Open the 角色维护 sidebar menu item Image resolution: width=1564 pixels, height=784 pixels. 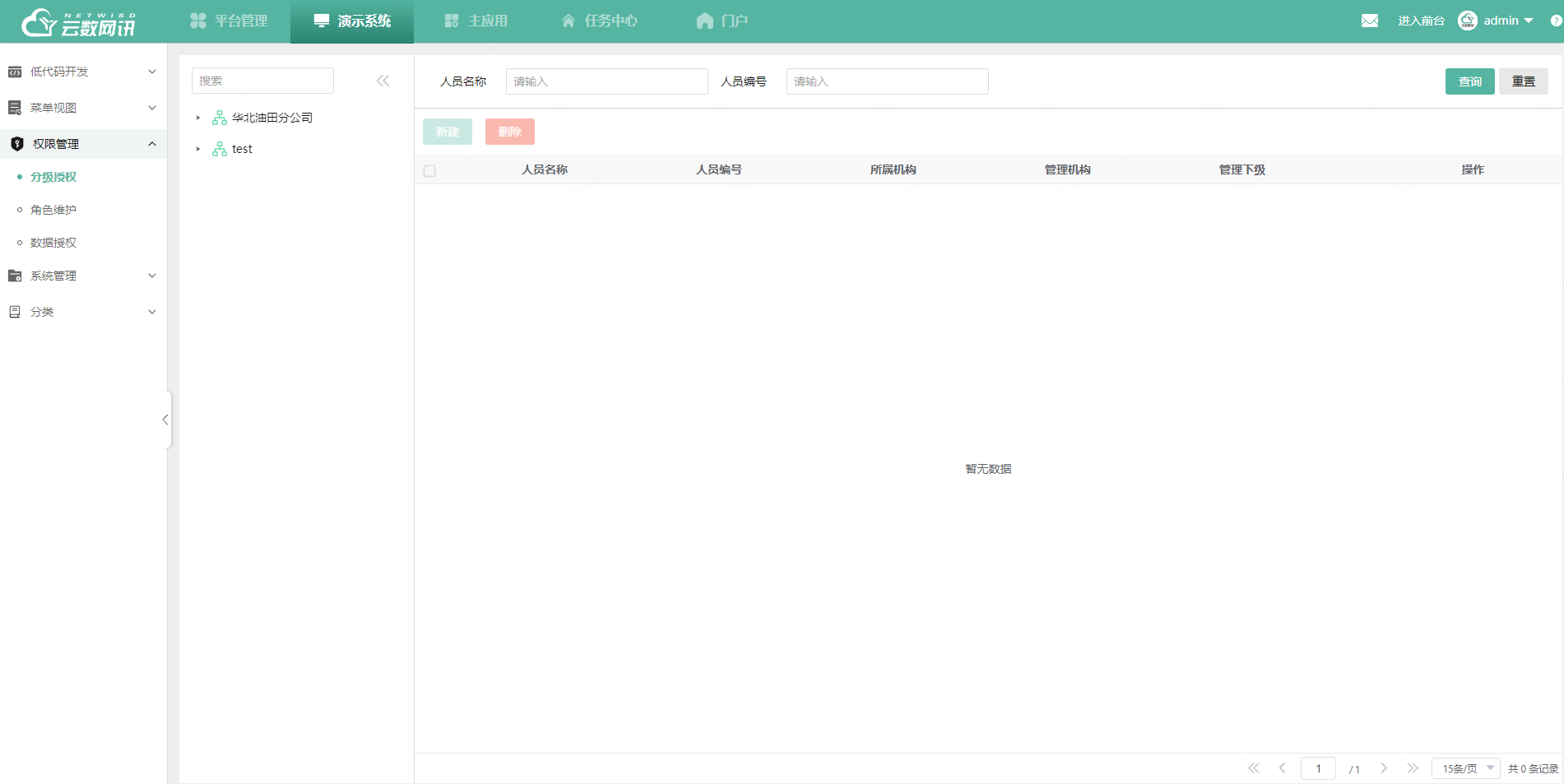[53, 210]
